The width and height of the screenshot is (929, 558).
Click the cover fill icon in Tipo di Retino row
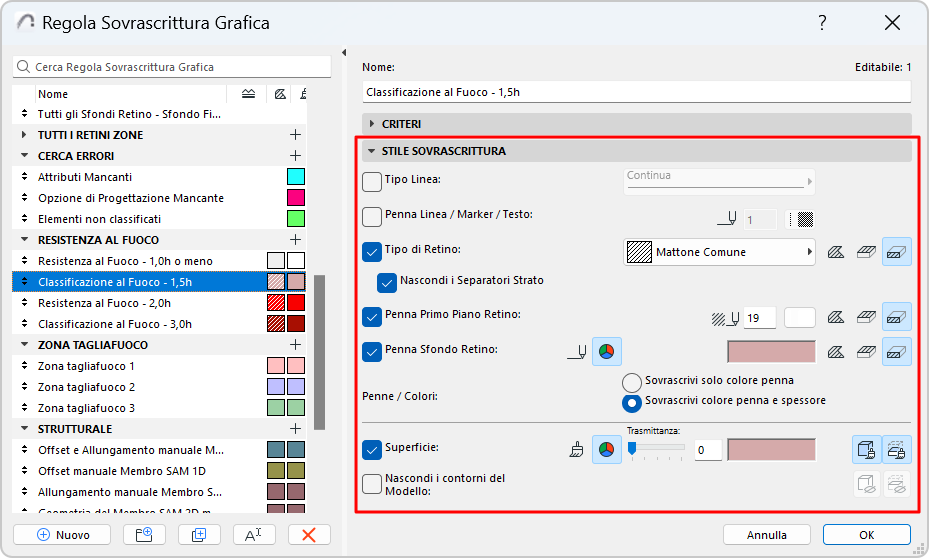pyautogui.click(x=866, y=252)
